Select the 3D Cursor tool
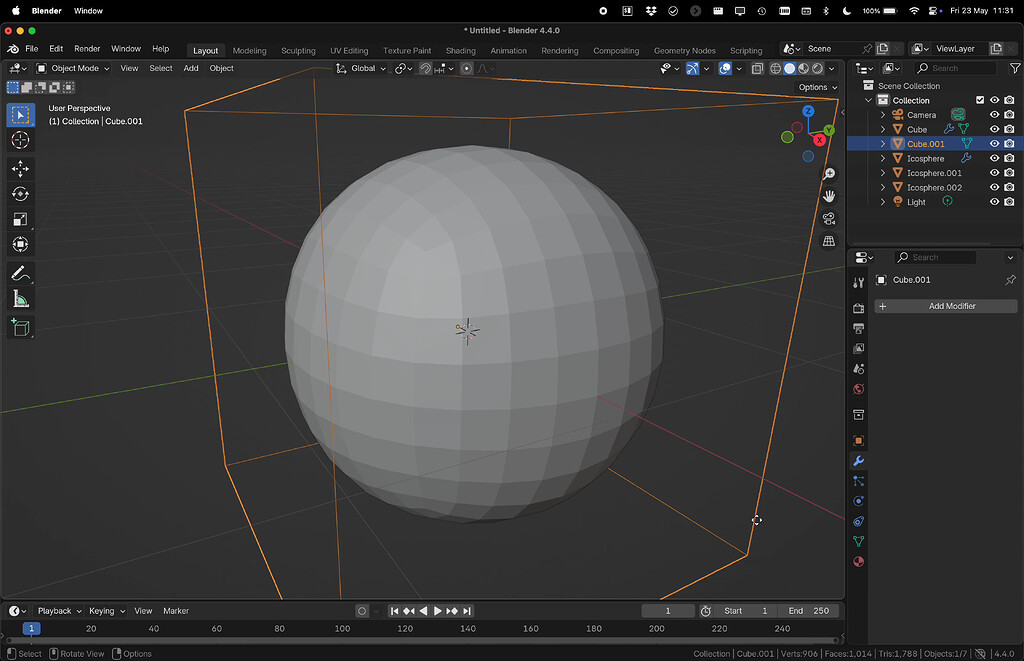This screenshot has height=661, width=1024. pos(20,140)
